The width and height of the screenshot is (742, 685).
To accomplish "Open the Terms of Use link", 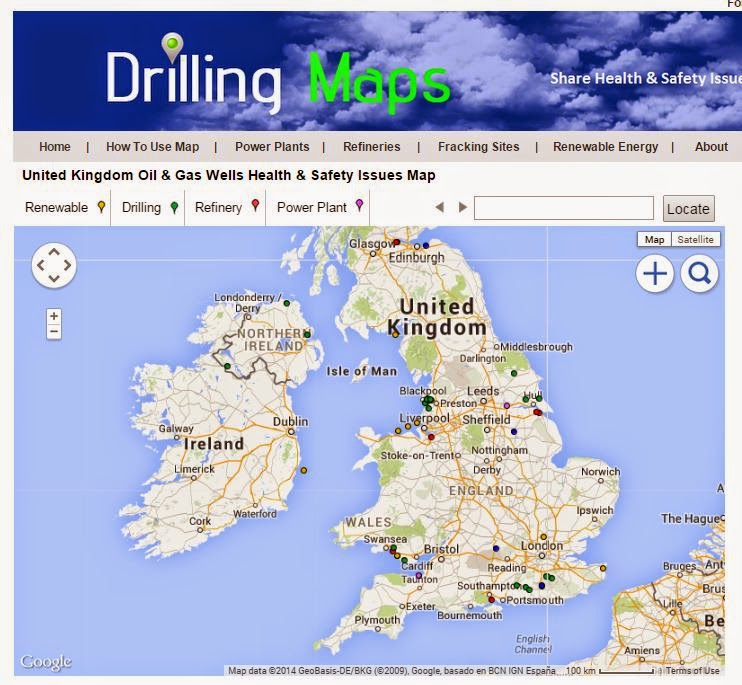I will (x=692, y=670).
